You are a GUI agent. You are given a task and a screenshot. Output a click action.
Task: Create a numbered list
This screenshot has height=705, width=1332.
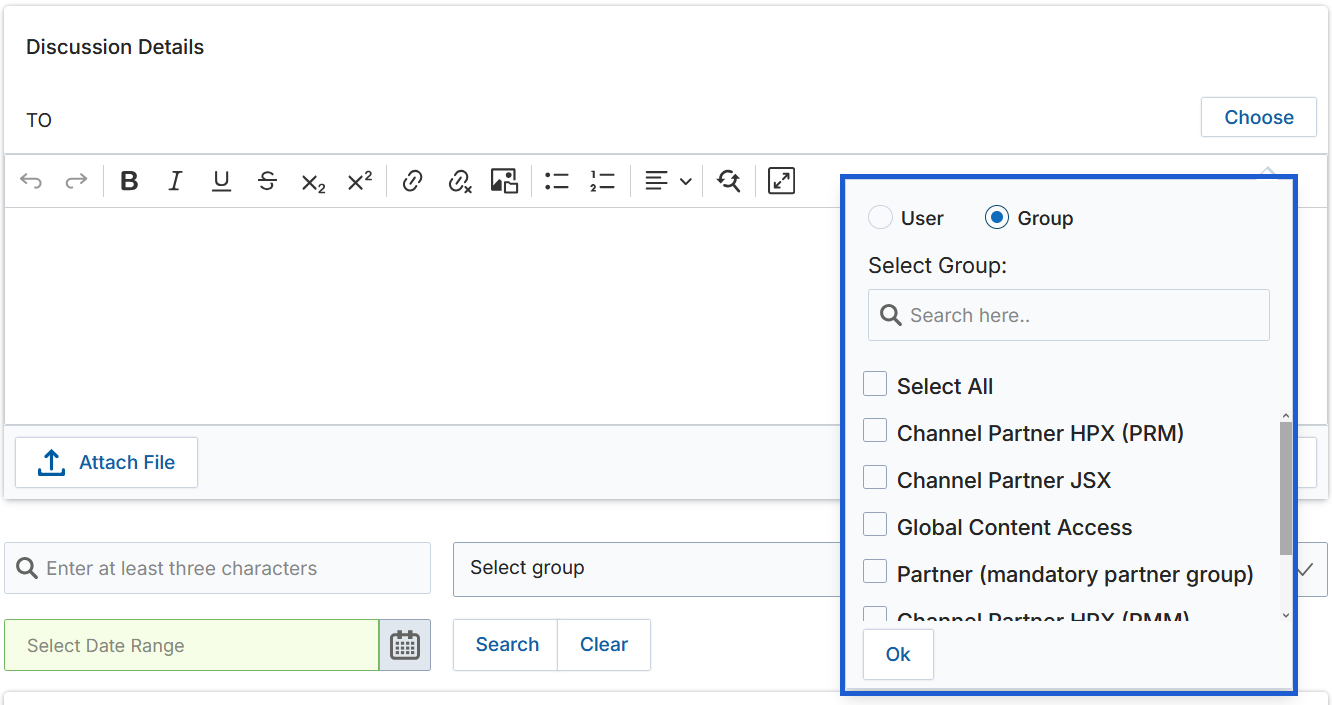pyautogui.click(x=602, y=181)
